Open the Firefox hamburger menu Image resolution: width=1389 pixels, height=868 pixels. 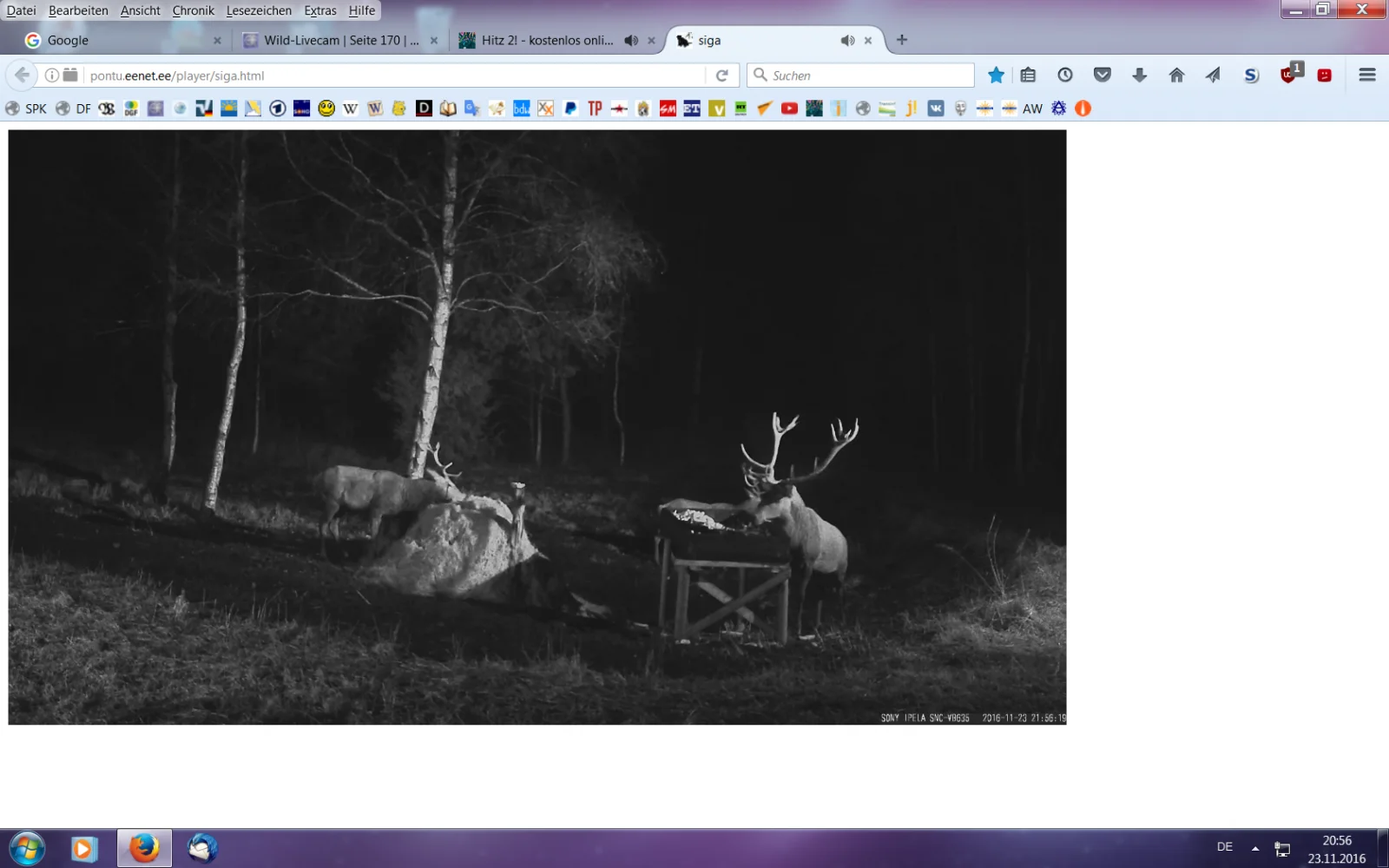[1367, 76]
